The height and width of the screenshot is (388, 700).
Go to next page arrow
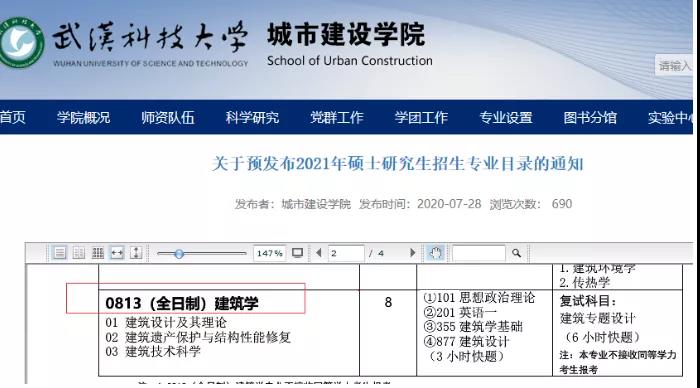(x=412, y=253)
